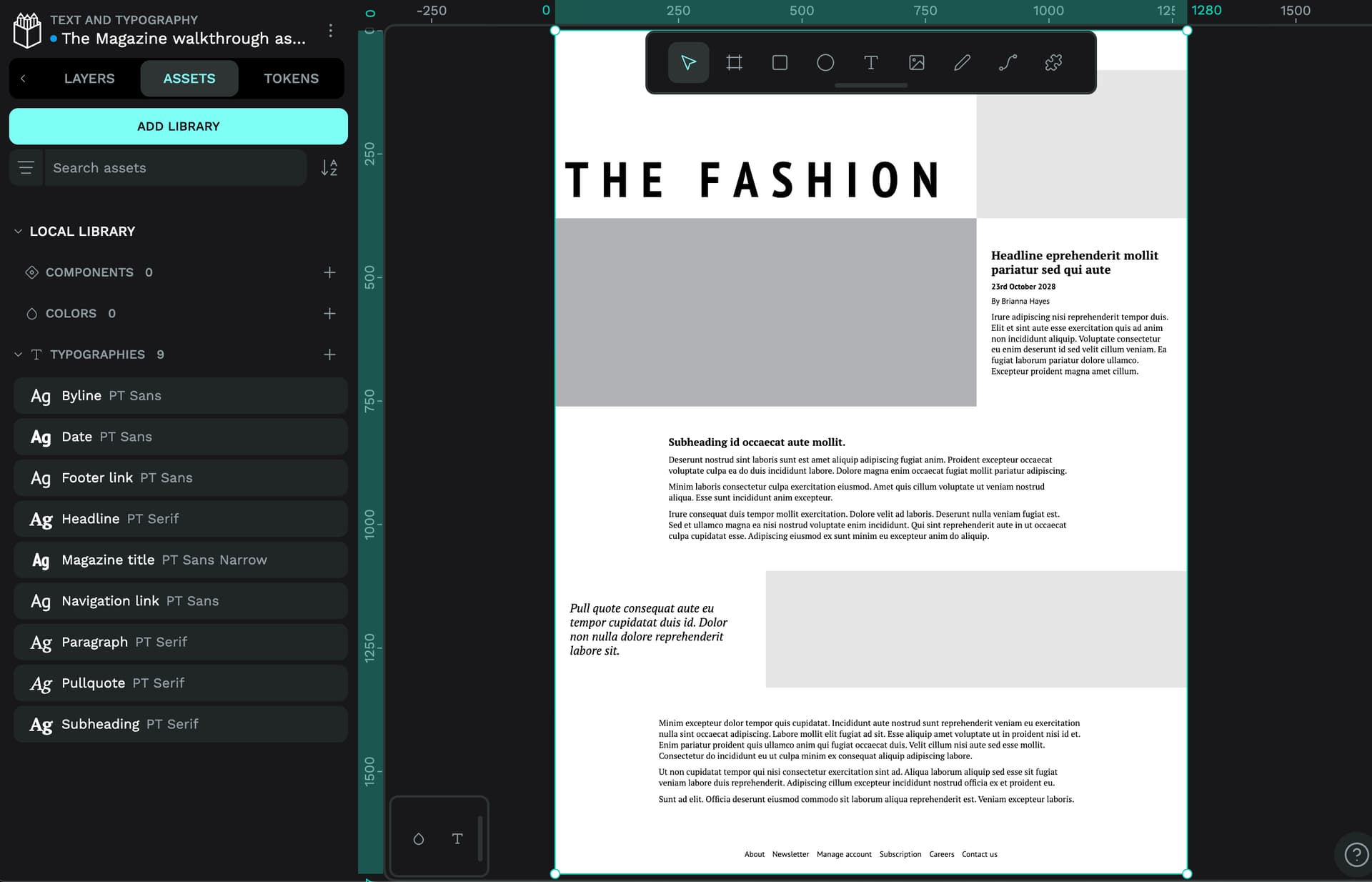Viewport: 1372px width, 882px height.
Task: Select the Text tool in toolbar
Action: click(x=870, y=63)
